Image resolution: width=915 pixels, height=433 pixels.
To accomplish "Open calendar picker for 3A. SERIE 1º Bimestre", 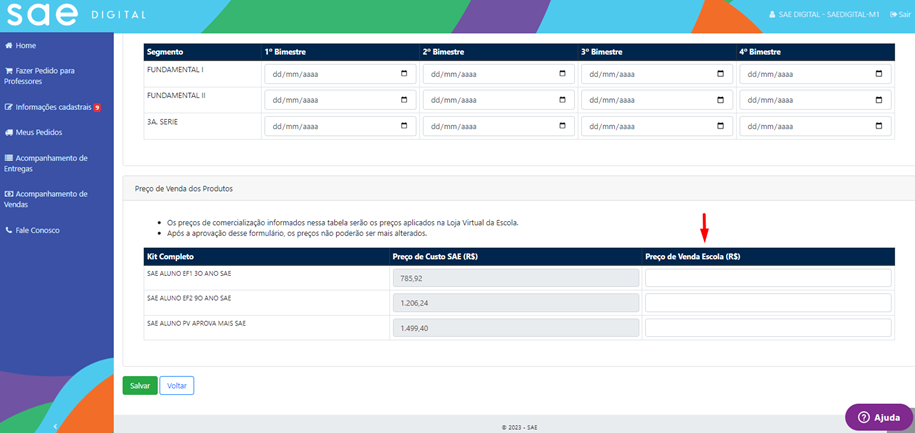I will click(x=404, y=125).
